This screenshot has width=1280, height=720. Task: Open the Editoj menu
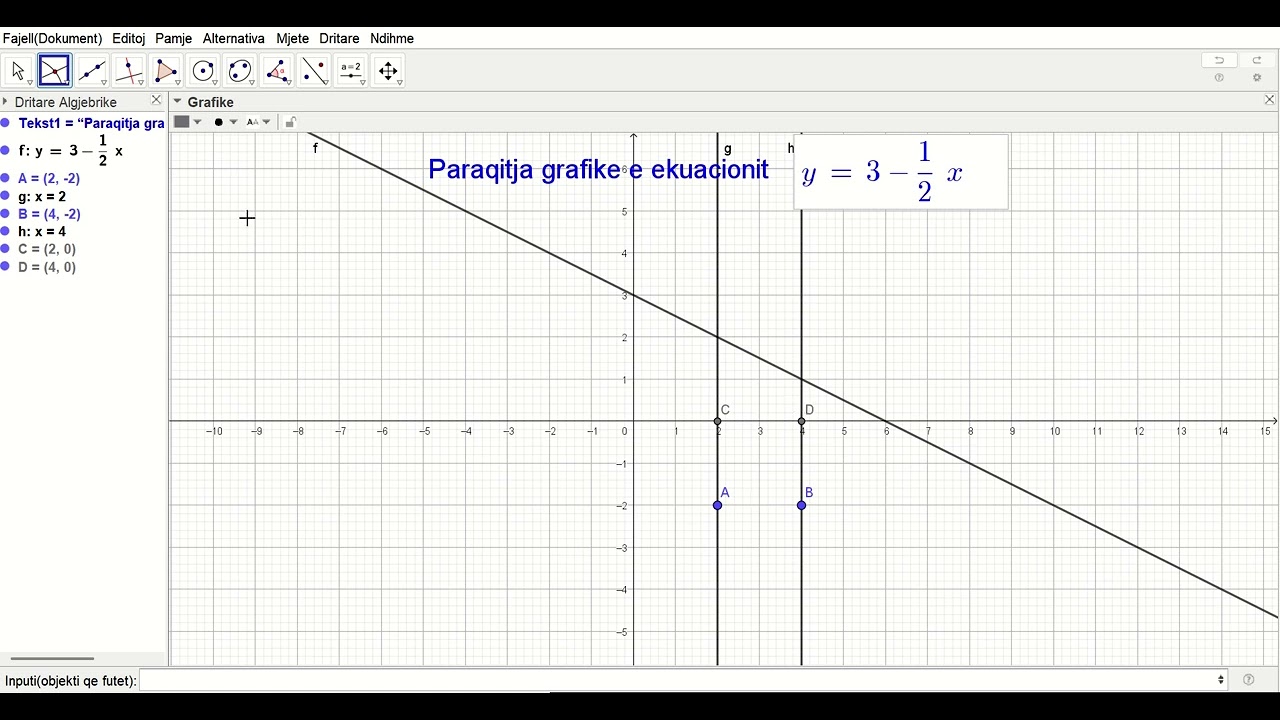tap(129, 38)
